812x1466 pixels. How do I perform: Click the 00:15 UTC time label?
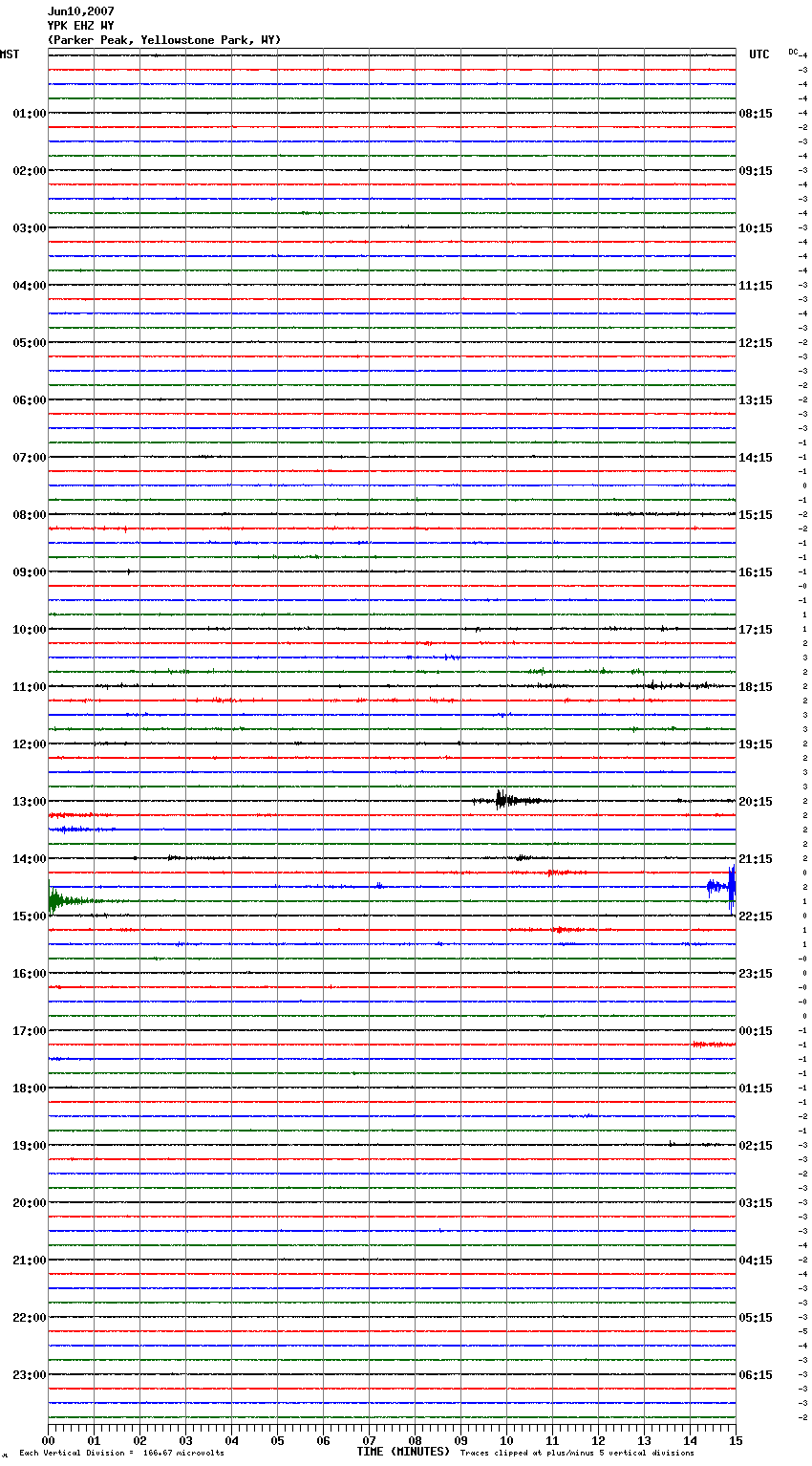pos(756,1031)
